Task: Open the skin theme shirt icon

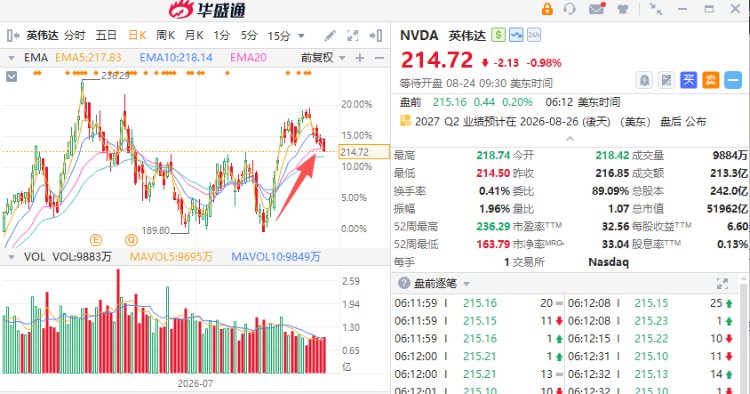Action: pyautogui.click(x=623, y=9)
